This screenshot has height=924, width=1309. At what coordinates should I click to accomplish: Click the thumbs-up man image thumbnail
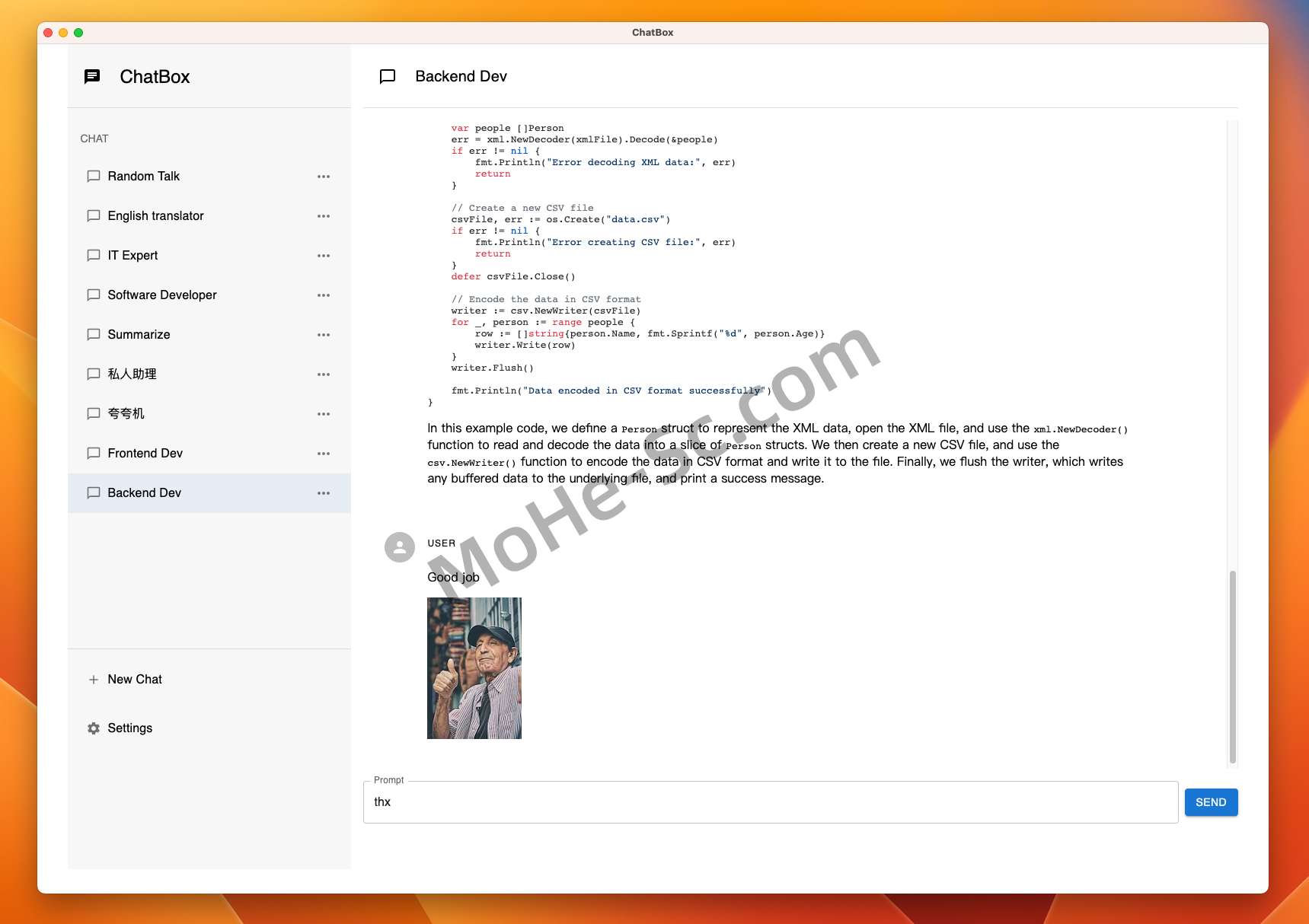coord(474,668)
